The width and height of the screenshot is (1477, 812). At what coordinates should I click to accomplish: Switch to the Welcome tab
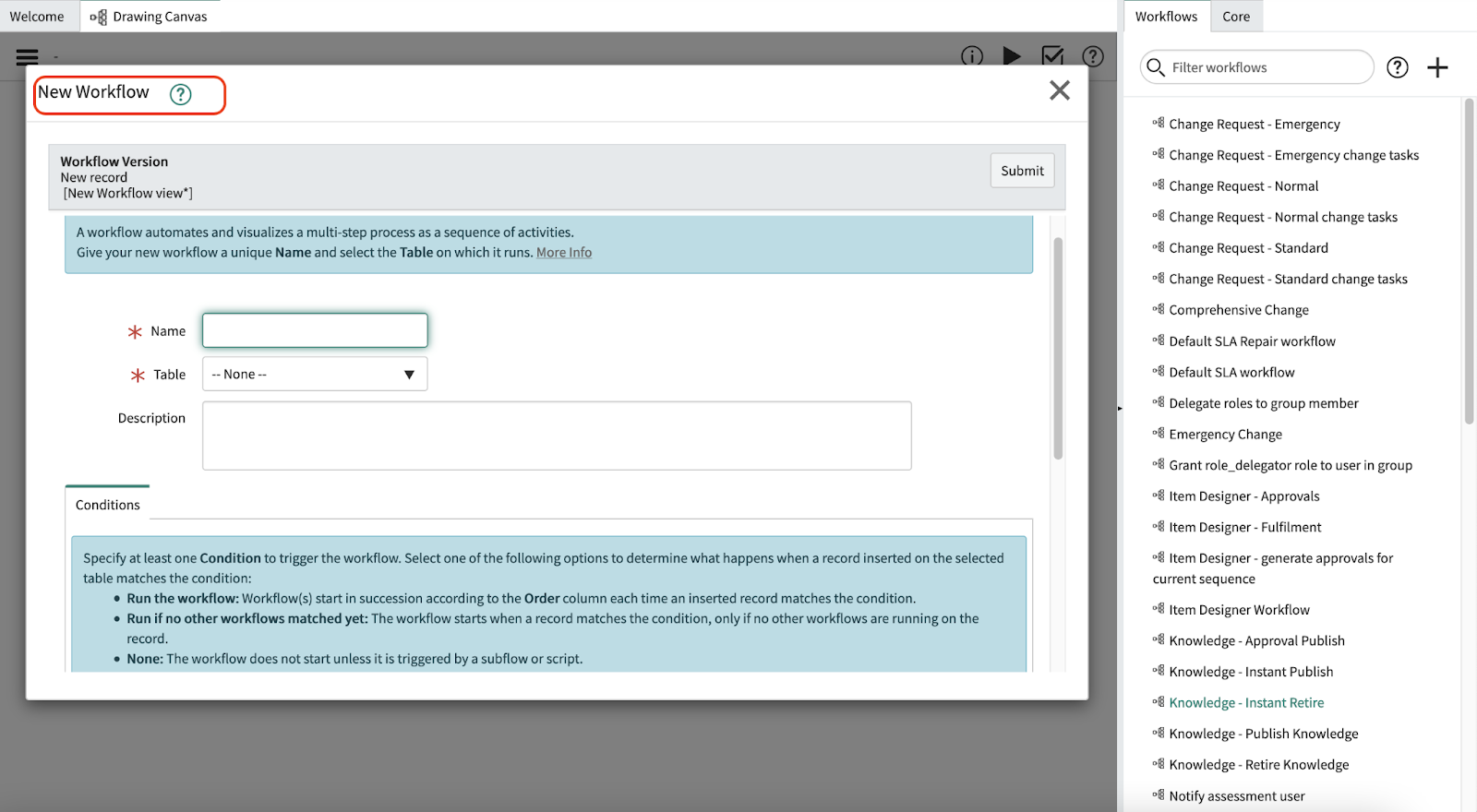[37, 17]
